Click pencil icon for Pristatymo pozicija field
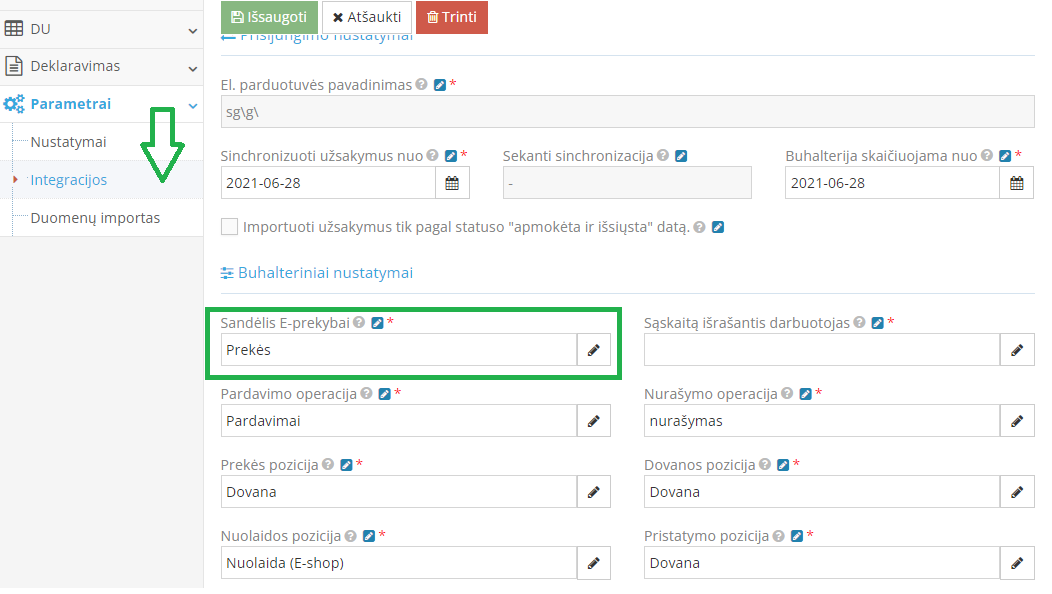The width and height of the screenshot is (1052, 594). [x=1017, y=563]
